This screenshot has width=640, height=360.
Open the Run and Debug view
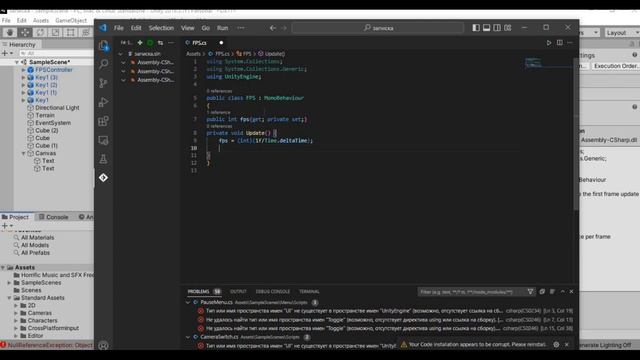tap(104, 102)
